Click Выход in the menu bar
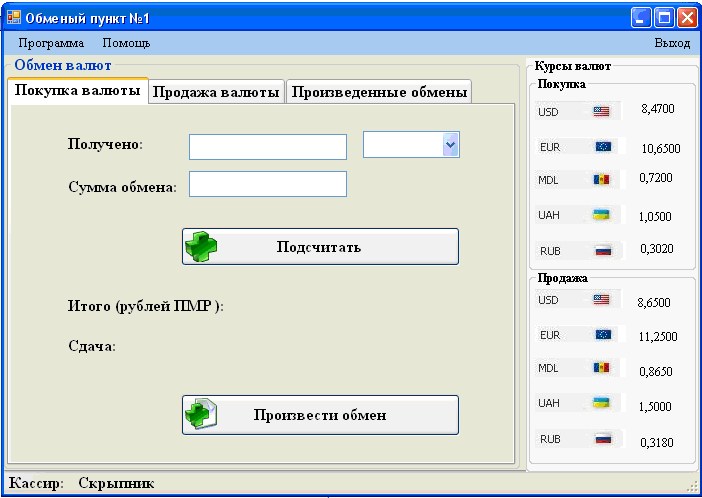Screen dimensions: 702x498 [x=672, y=43]
